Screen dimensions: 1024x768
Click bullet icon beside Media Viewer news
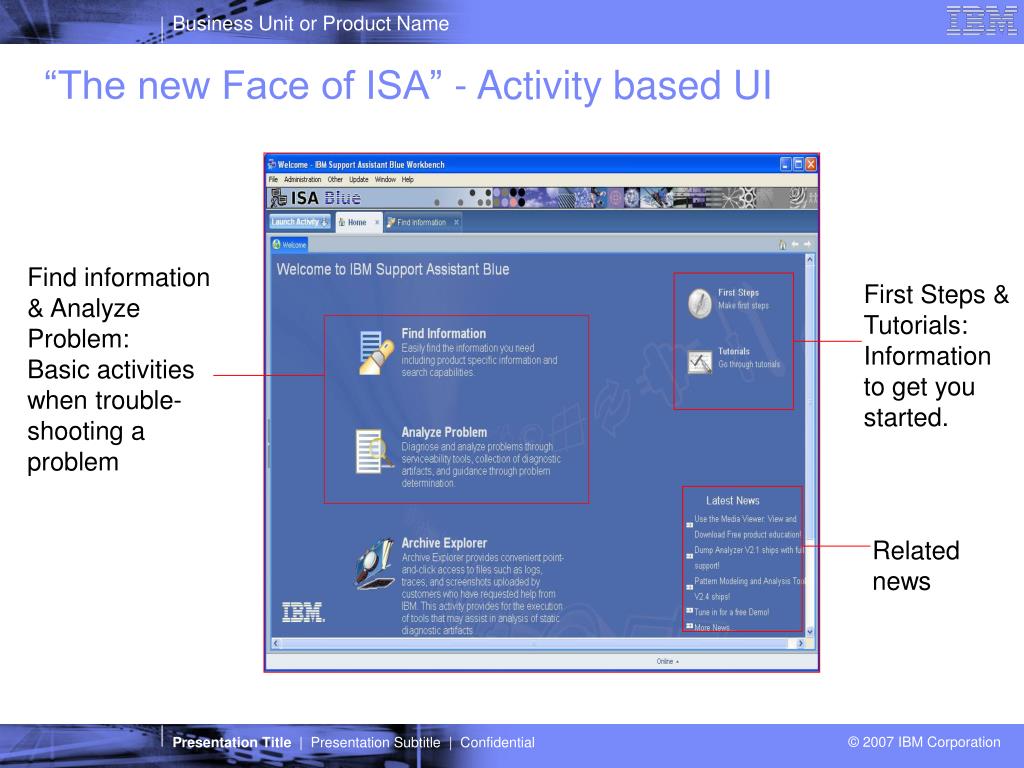point(689,524)
